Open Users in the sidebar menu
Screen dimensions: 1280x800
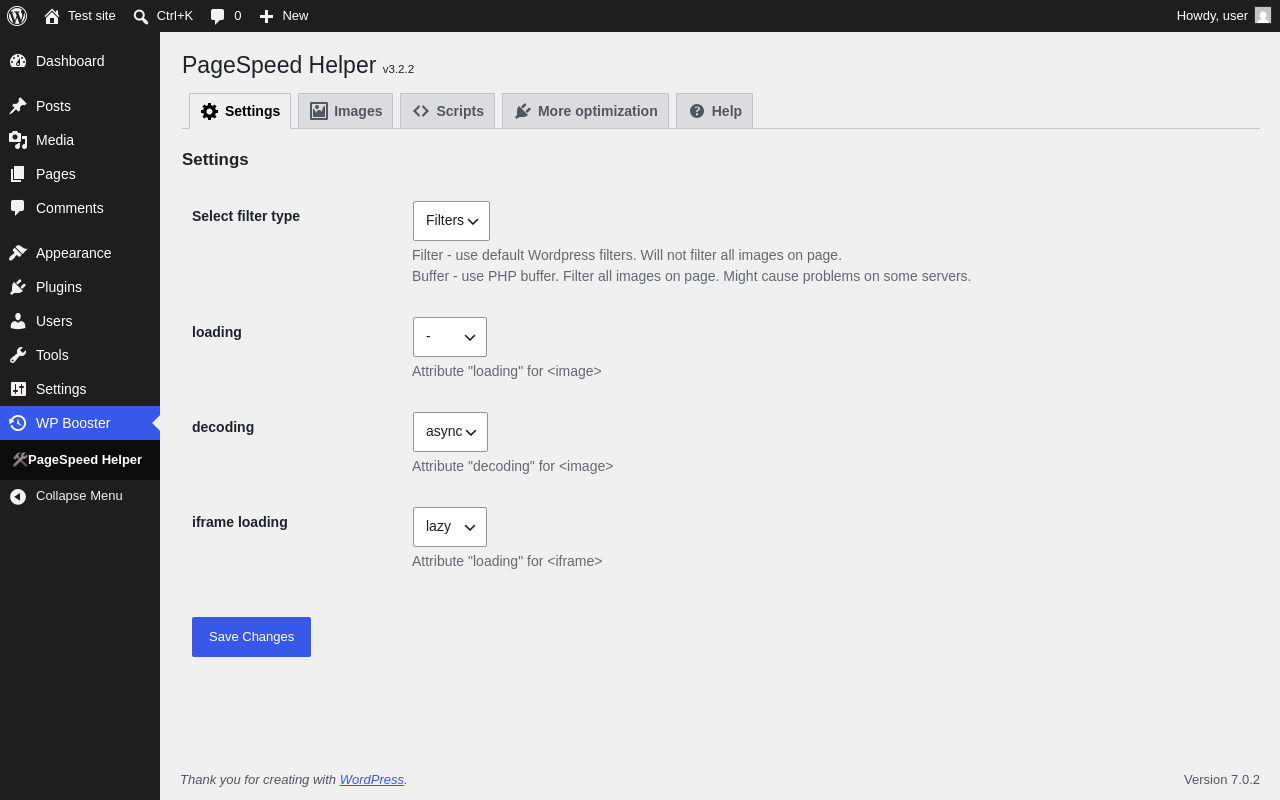(x=80, y=321)
